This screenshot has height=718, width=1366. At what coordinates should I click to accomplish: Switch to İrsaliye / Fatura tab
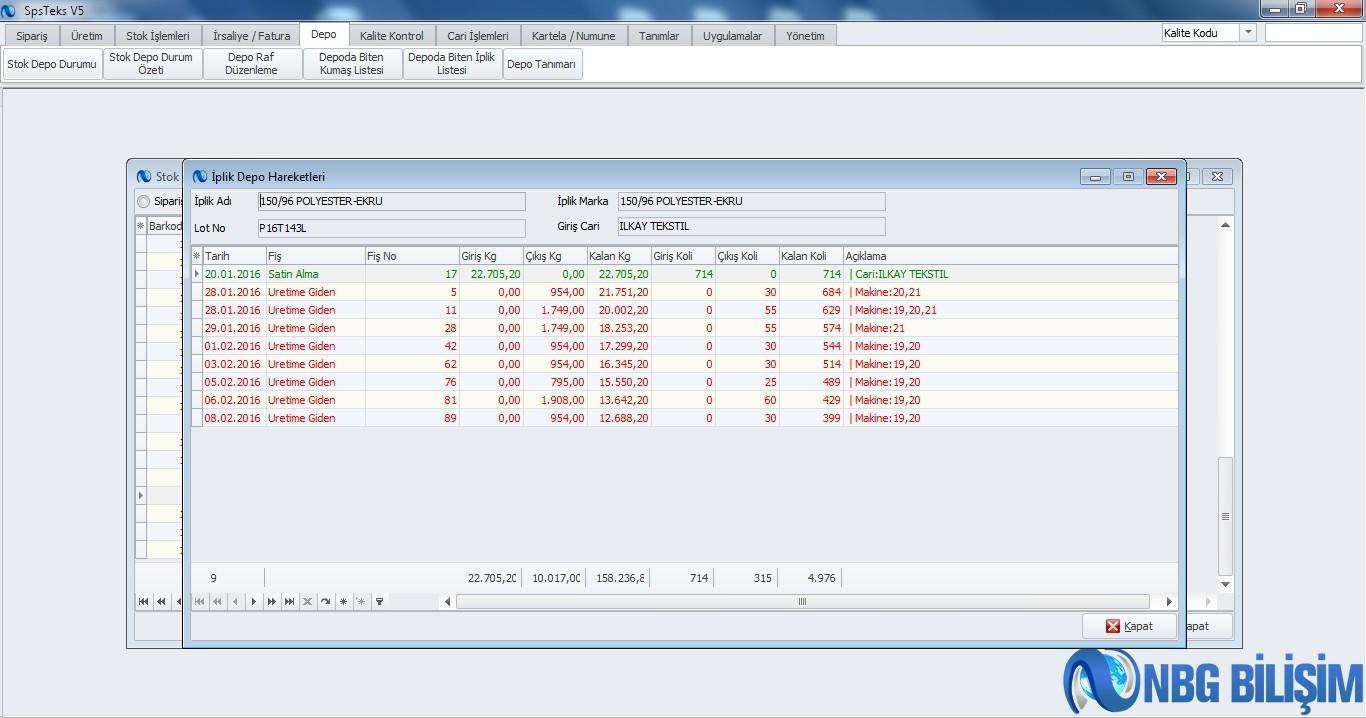point(251,36)
